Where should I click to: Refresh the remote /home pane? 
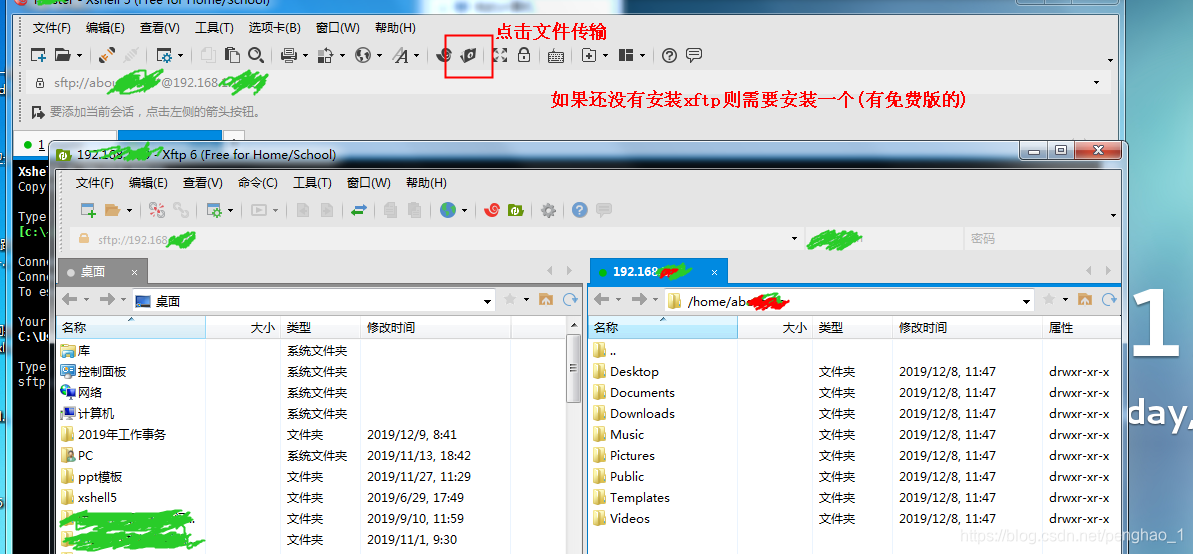pyautogui.click(x=1109, y=300)
